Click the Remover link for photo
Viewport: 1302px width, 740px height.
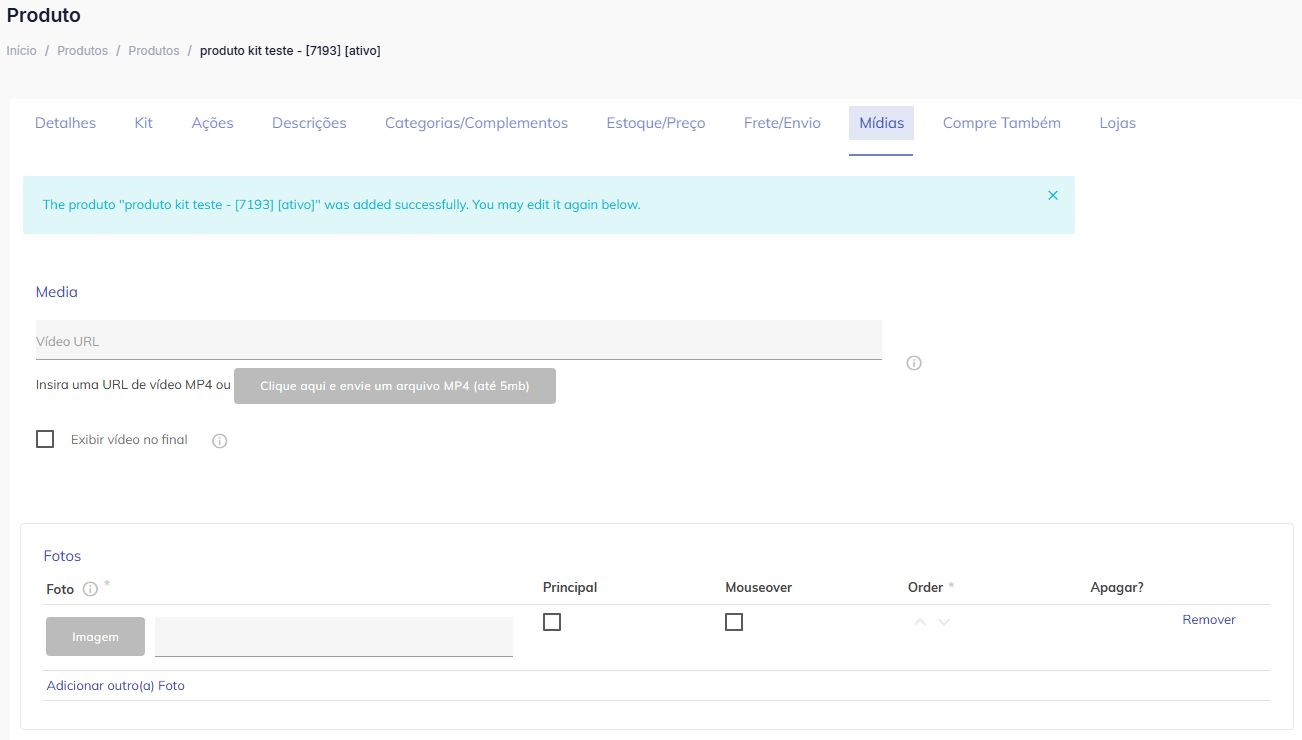1208,620
